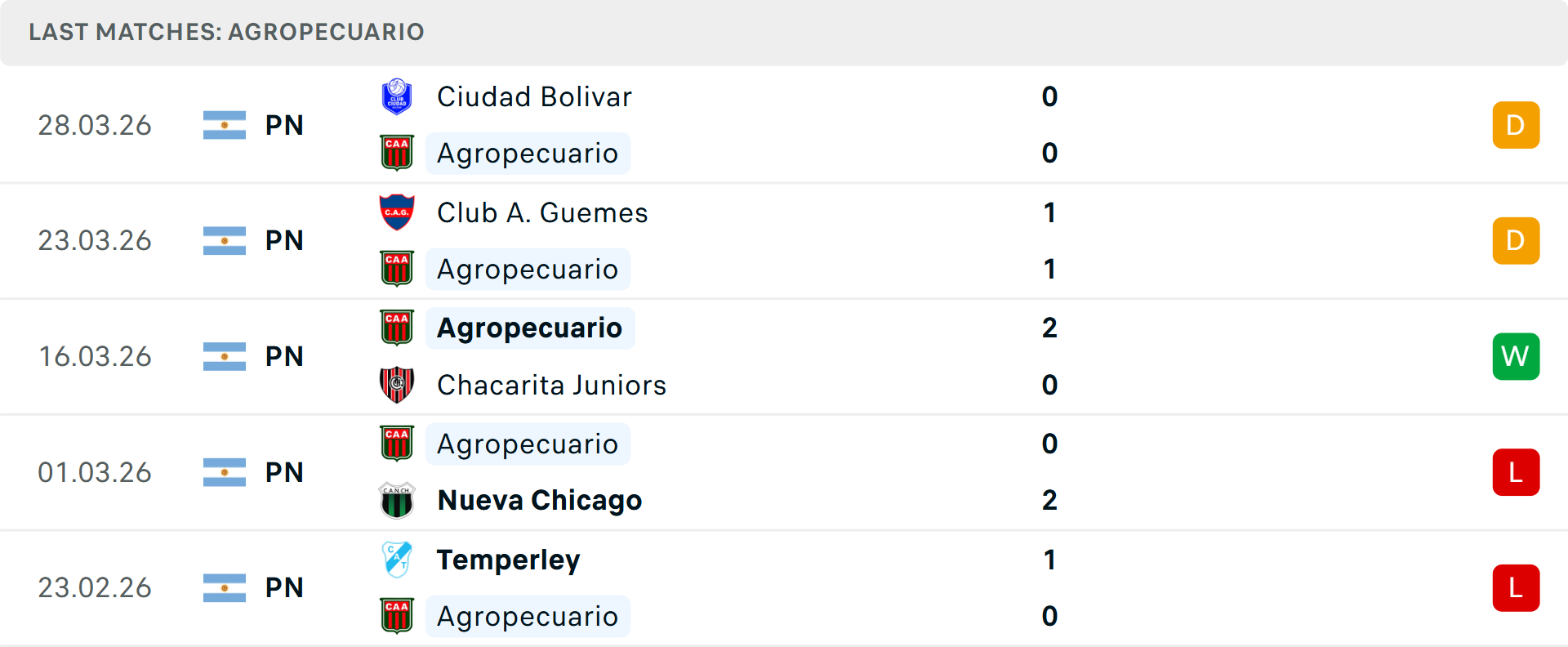Click the PN league label for 01.03.26
The image size is (1568, 647).
[284, 472]
